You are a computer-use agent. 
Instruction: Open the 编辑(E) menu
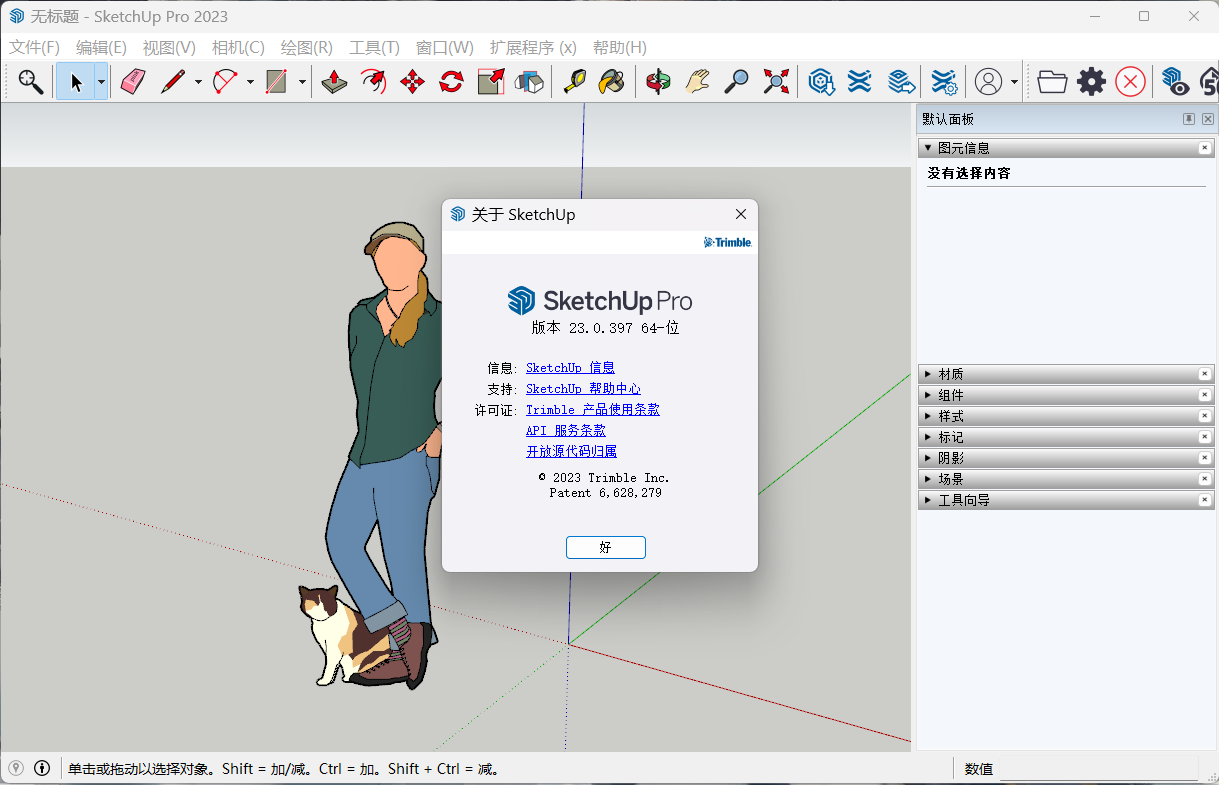pos(101,47)
